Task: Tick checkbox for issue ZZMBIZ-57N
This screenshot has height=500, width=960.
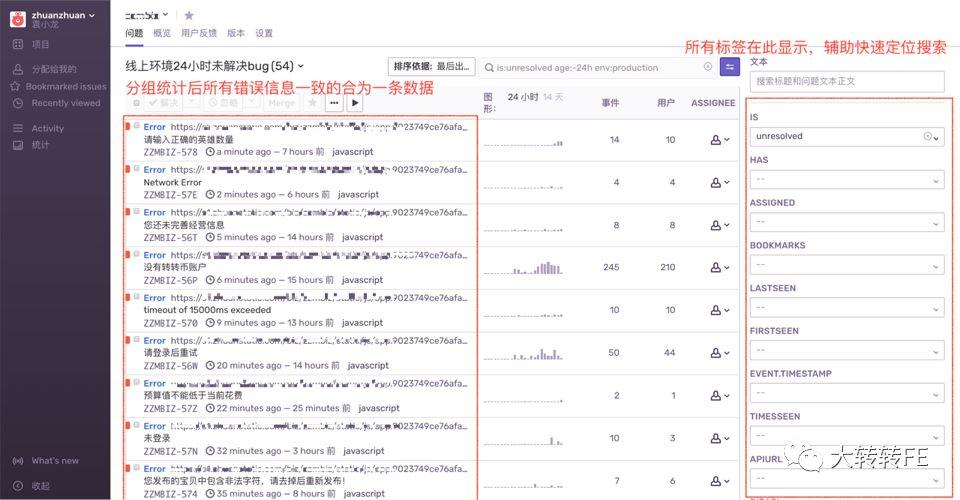Action: (137, 425)
